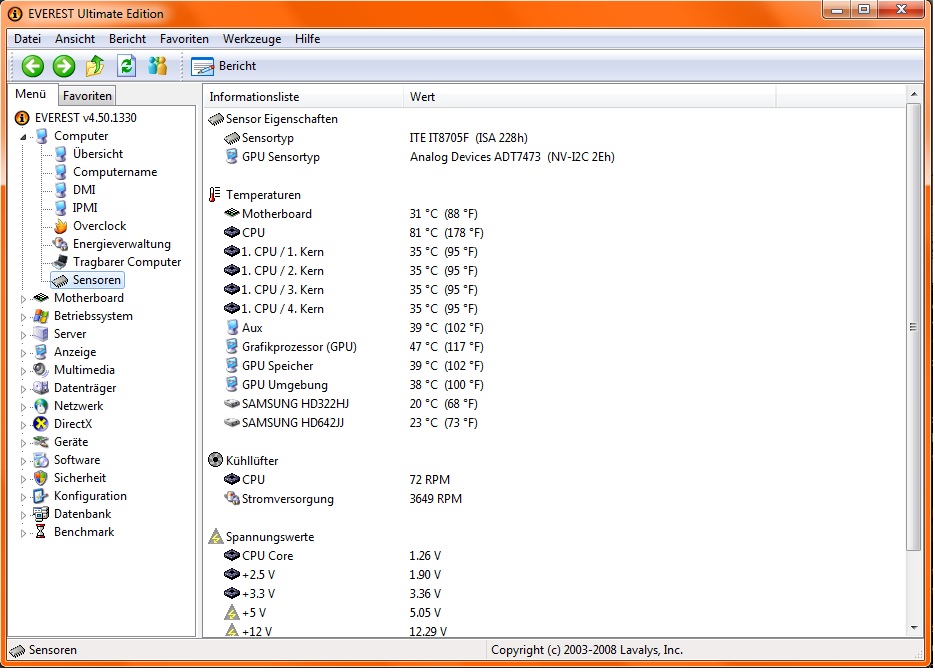Select the Grafikprozessor (GPU) temperature row
935x672 pixels.
tap(355, 346)
